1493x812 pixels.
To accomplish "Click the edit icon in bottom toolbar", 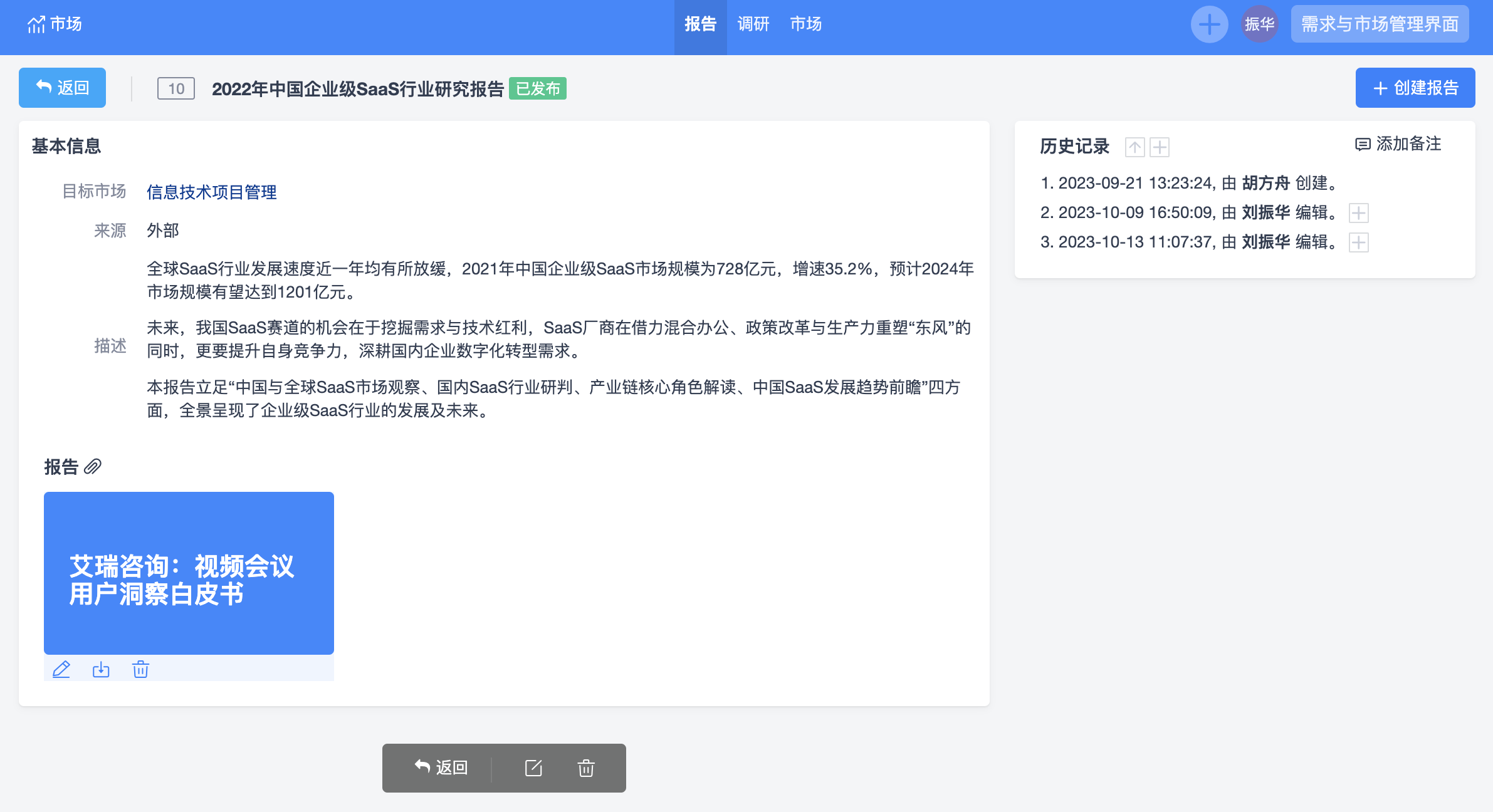I will pos(533,768).
